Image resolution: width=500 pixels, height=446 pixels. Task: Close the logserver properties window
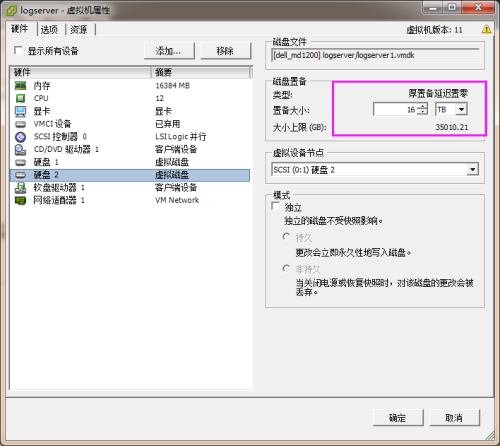coord(478,7)
